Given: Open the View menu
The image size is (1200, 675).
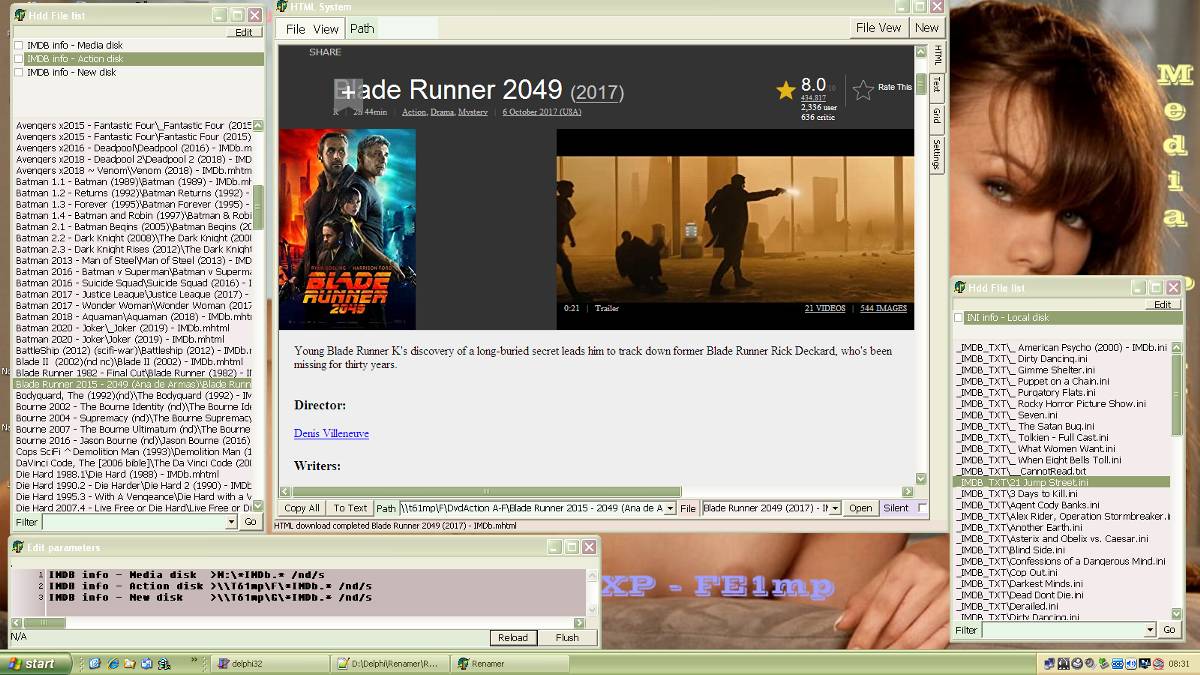Looking at the screenshot, I should 326,29.
